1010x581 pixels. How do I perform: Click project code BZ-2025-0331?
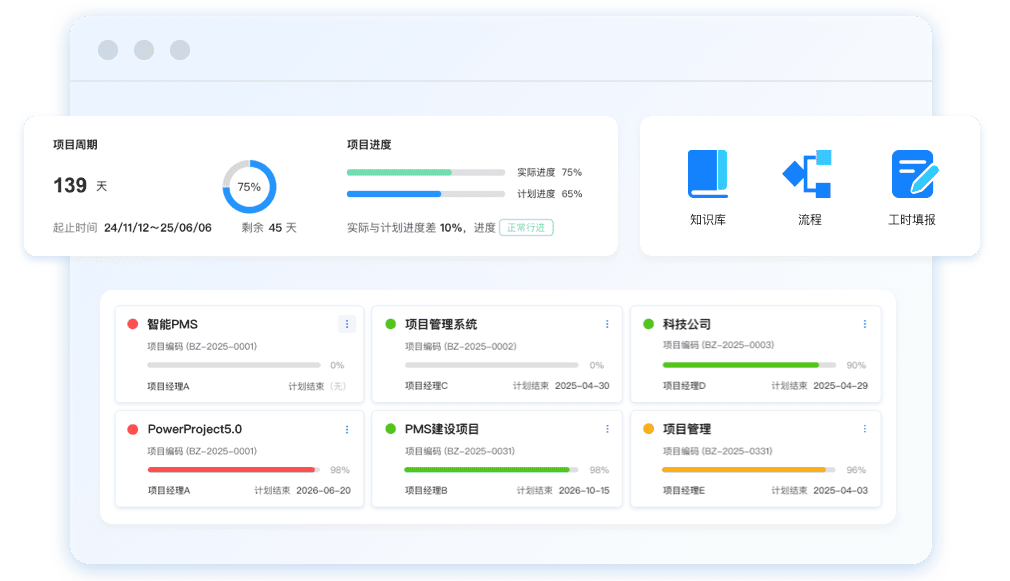(737, 451)
